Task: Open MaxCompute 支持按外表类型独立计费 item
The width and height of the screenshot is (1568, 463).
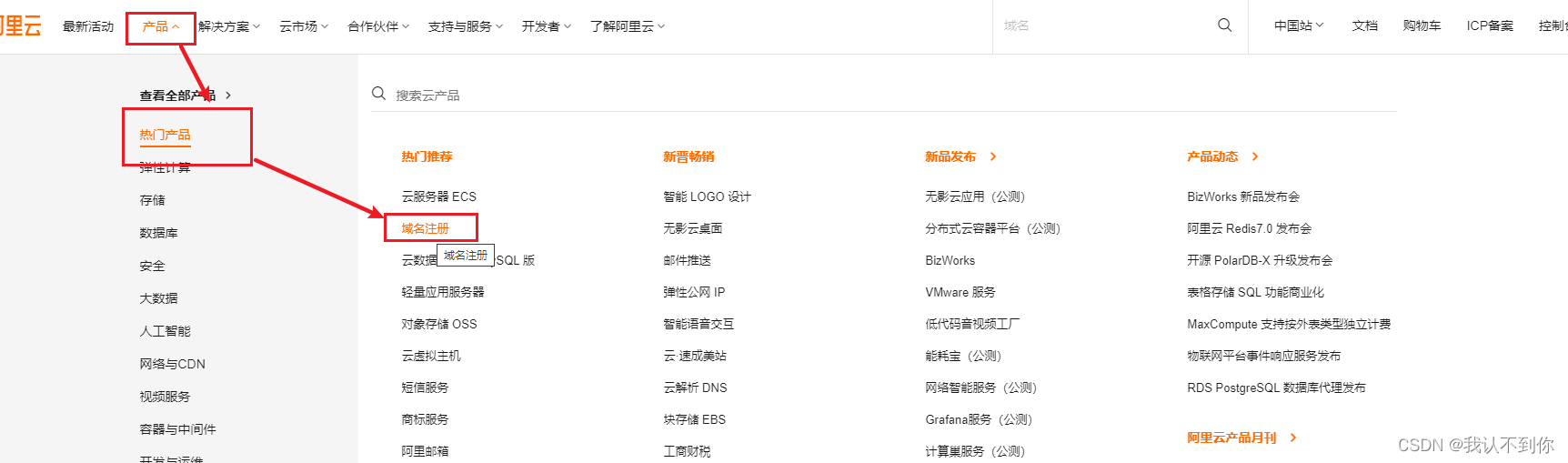Action: (x=1289, y=324)
